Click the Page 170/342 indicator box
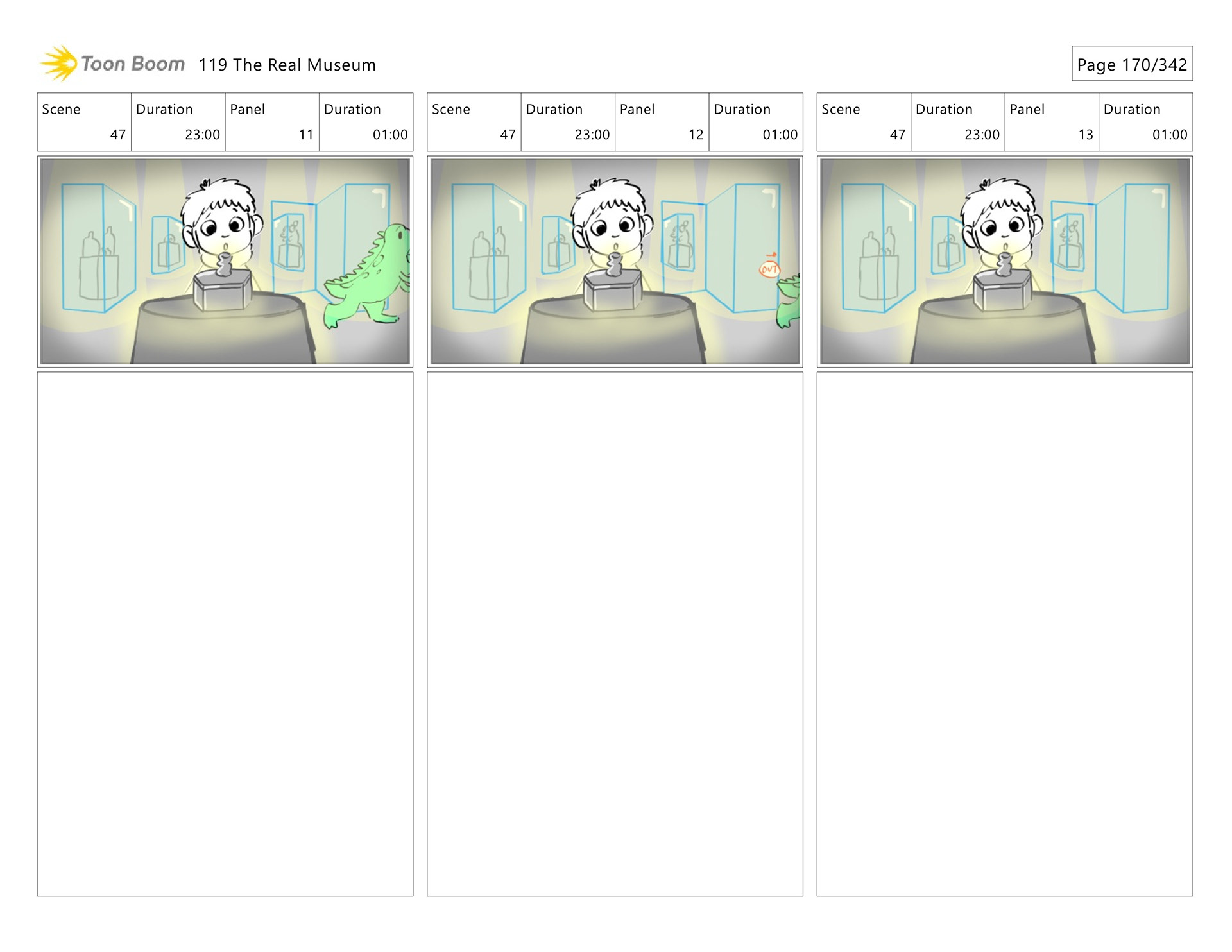This screenshot has height=952, width=1232. 1131,64
